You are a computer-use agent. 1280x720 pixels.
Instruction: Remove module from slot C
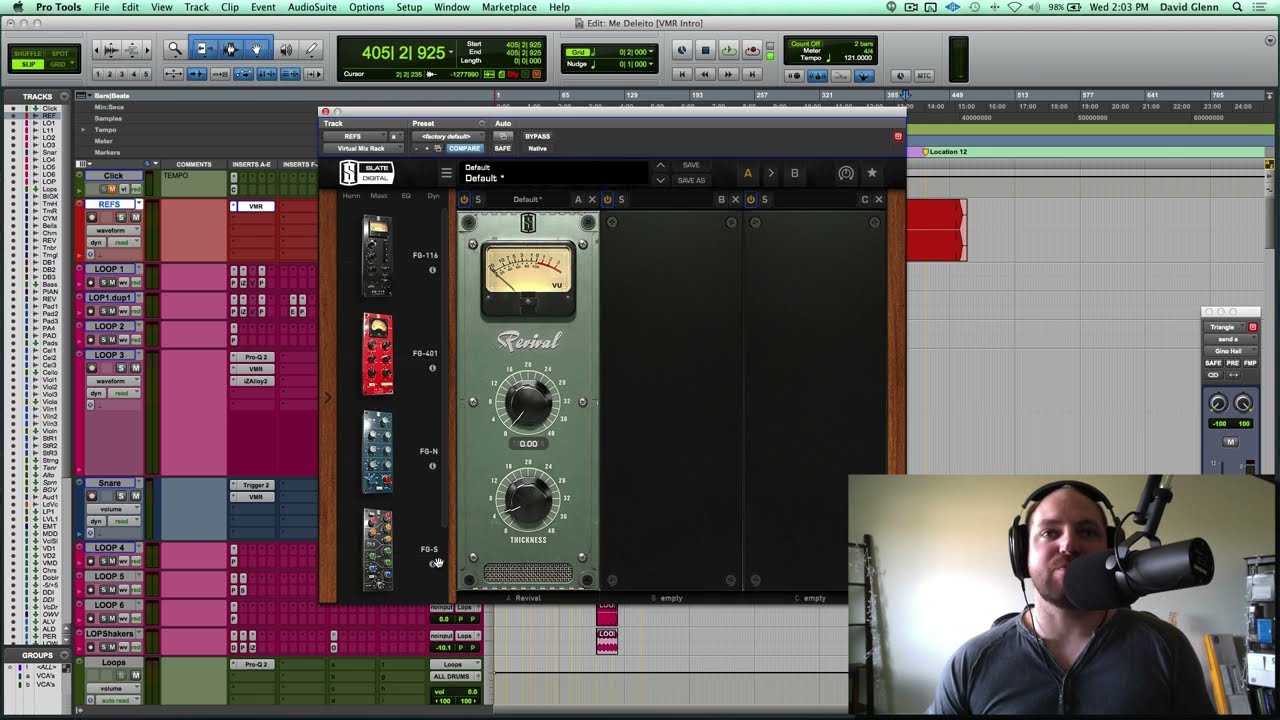pyautogui.click(x=879, y=199)
